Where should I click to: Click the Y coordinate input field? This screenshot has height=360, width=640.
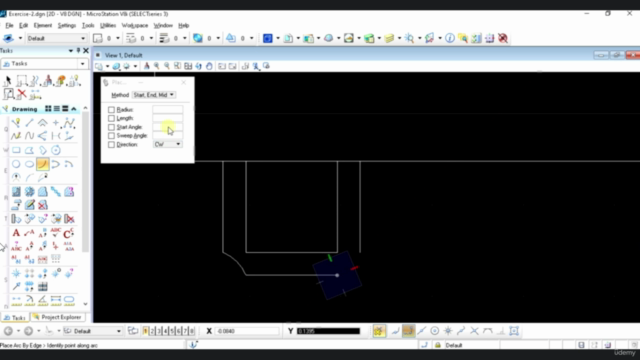click(x=329, y=331)
